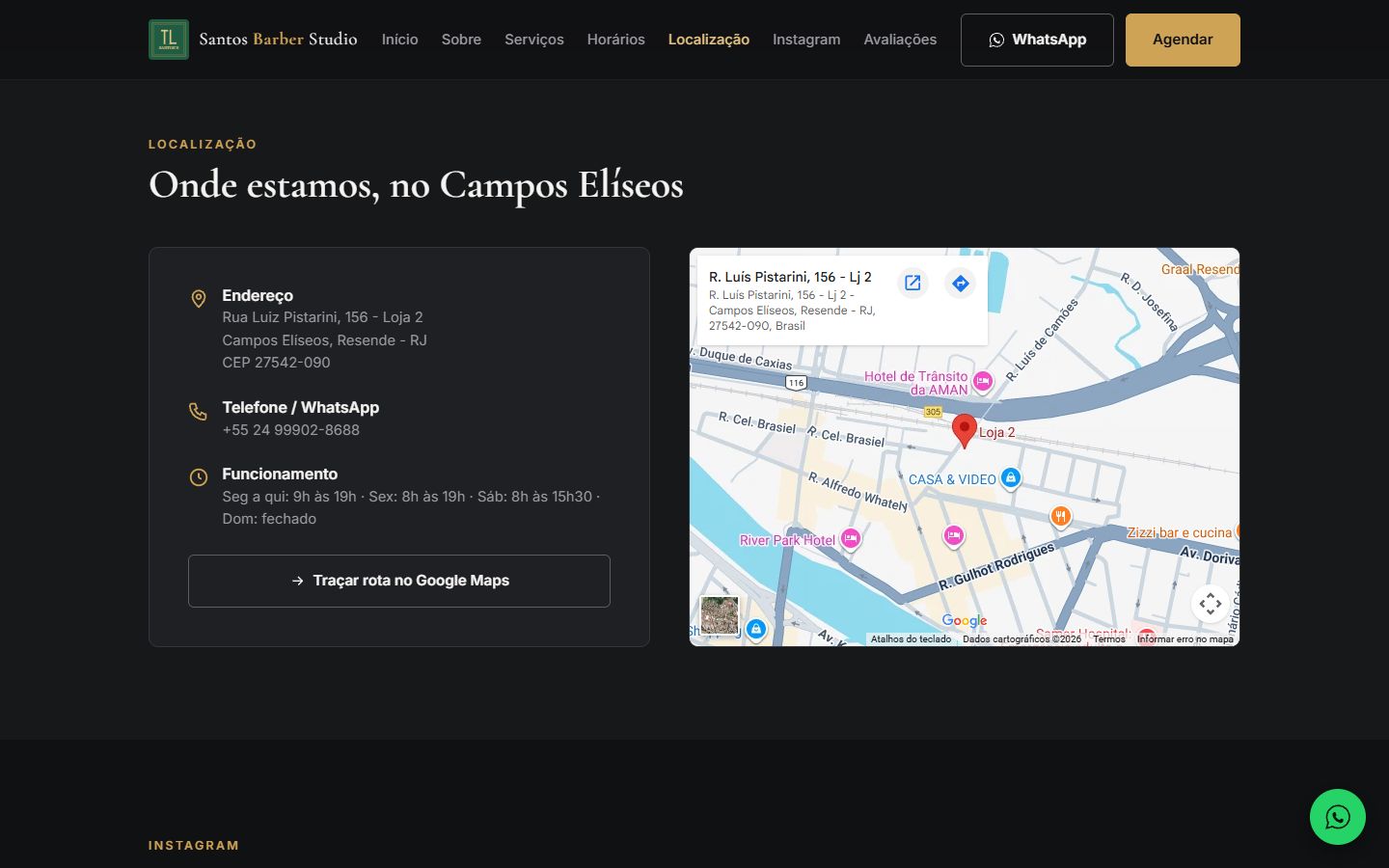1389x868 pixels.
Task: Open the Sobre section from the navbar
Action: coord(461,40)
